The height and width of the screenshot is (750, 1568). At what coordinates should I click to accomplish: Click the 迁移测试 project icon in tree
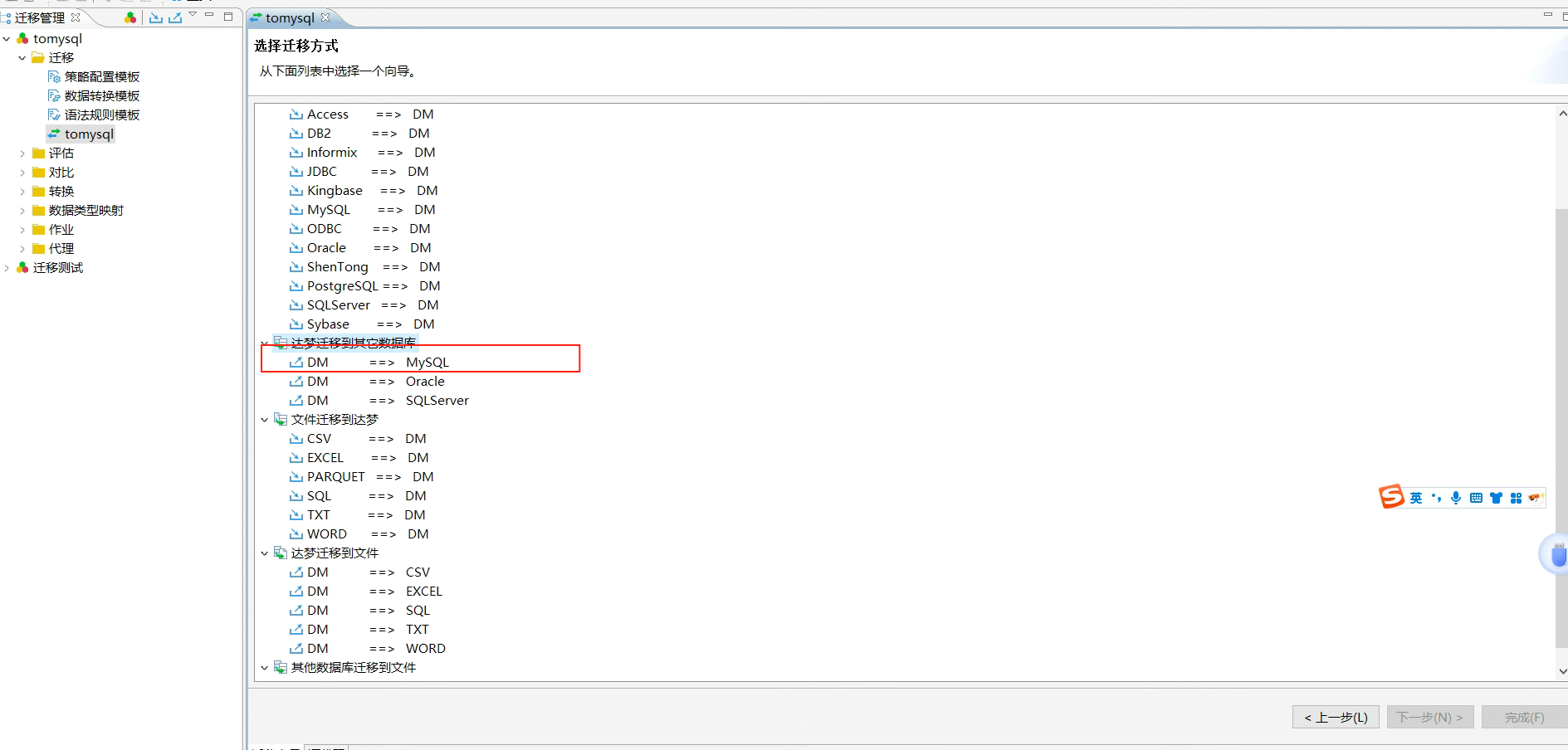22,268
